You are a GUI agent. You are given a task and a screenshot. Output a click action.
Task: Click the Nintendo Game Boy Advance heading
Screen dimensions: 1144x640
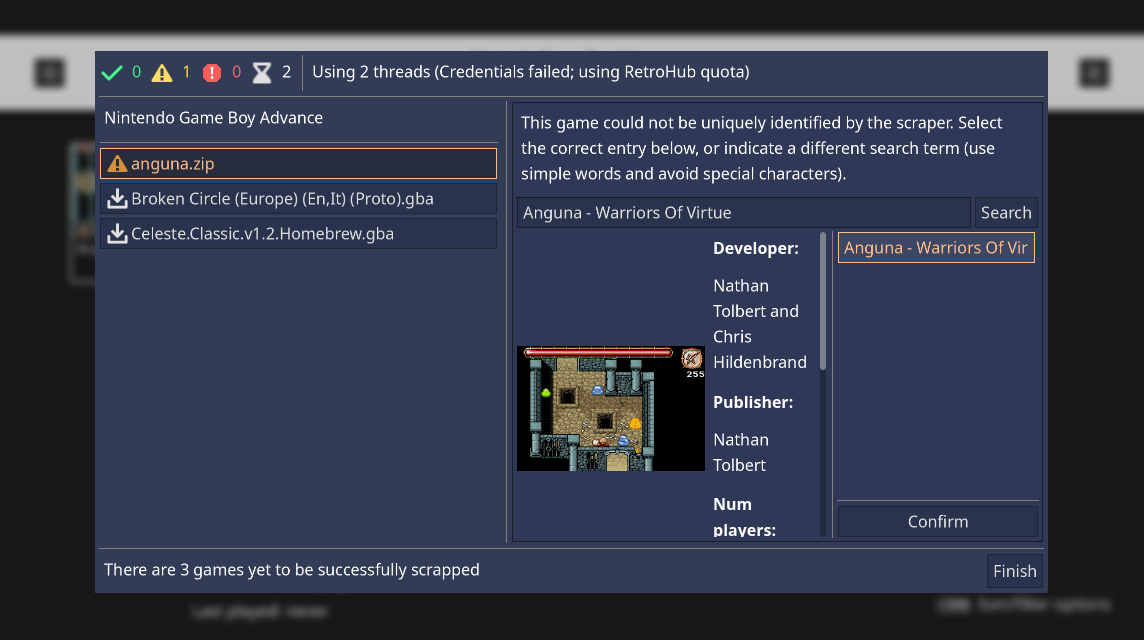coord(214,117)
